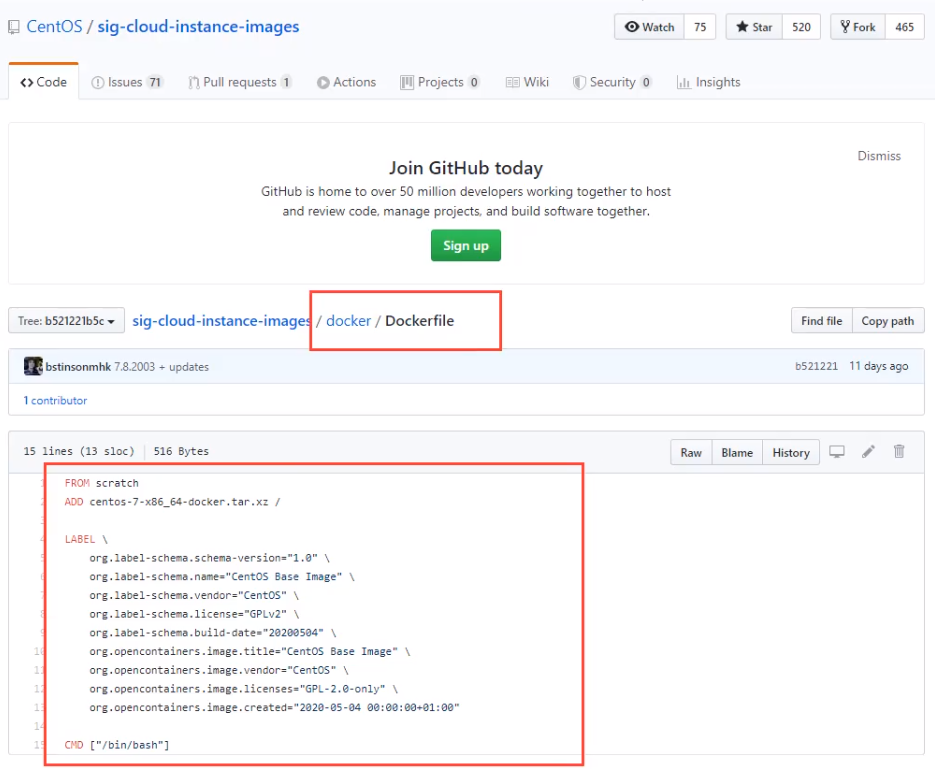Click the repository book icon beside CentOS
Image resolution: width=935 pixels, height=769 pixels.
pyautogui.click(x=14, y=27)
